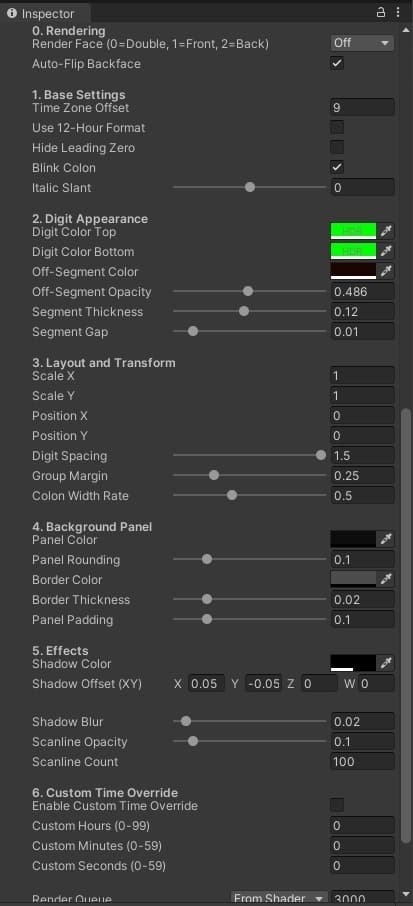Click the Scanline Count value field
Viewport: 413px width, 906px height.
click(x=362, y=762)
